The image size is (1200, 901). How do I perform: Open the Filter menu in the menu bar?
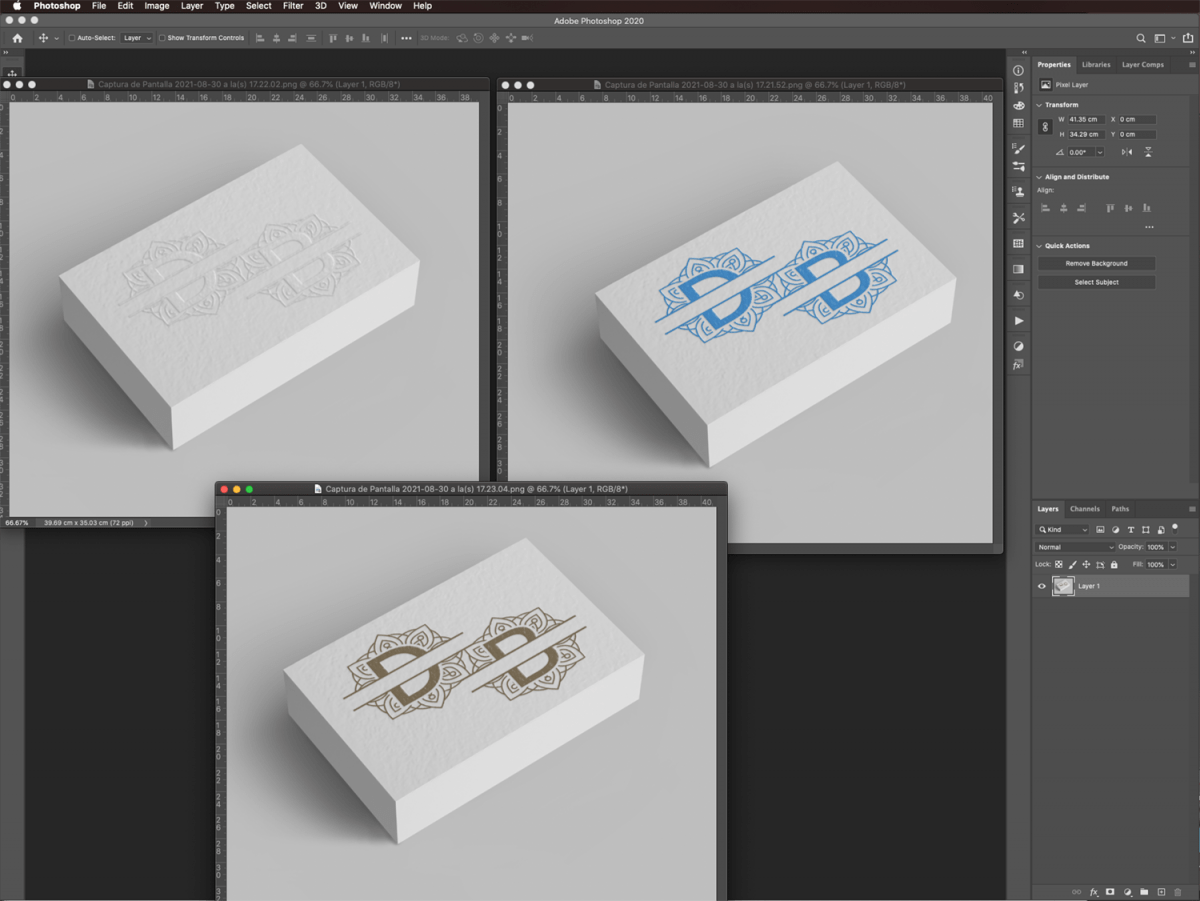292,6
